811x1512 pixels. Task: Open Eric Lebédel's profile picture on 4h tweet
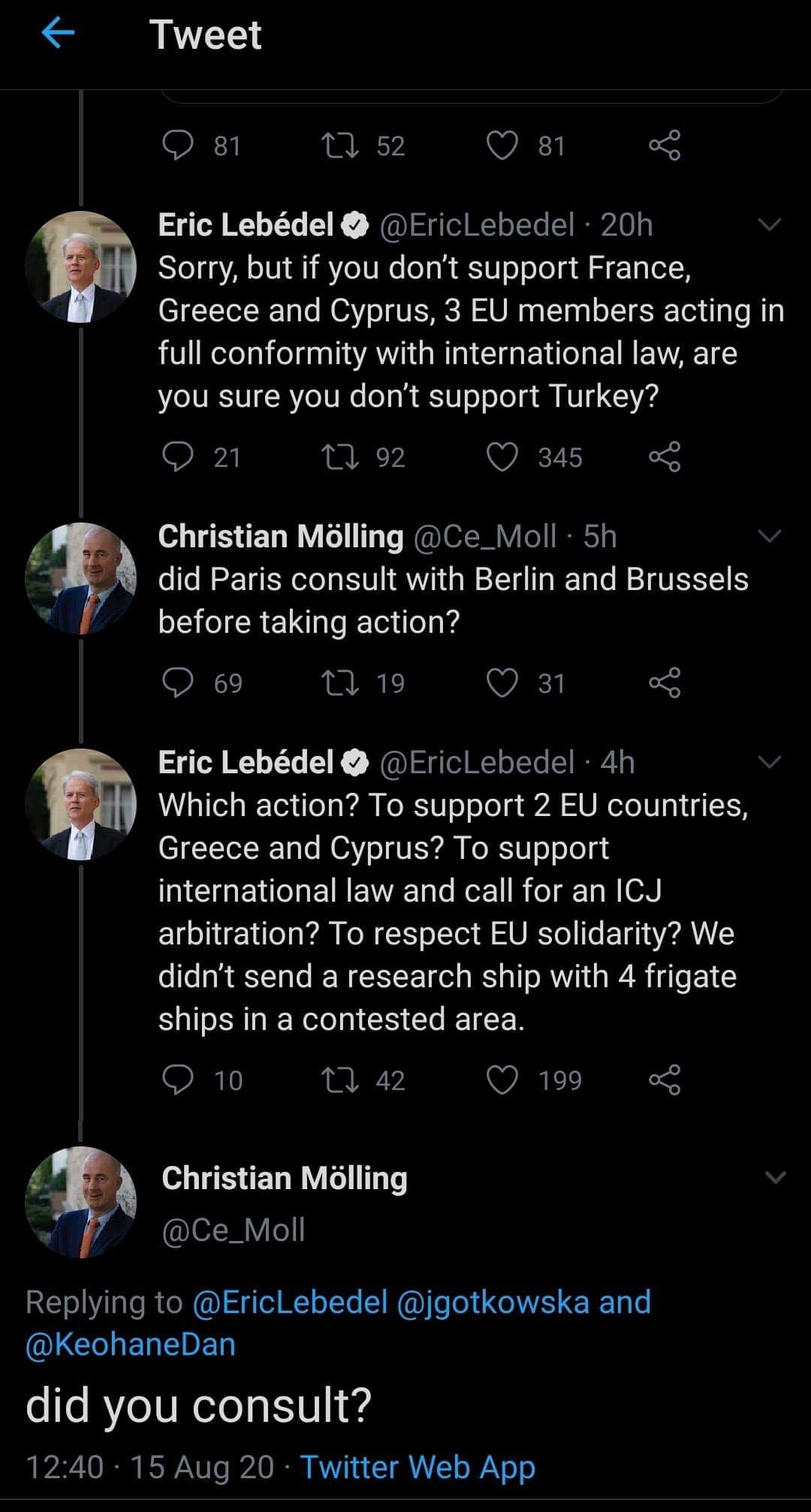pyautogui.click(x=81, y=804)
